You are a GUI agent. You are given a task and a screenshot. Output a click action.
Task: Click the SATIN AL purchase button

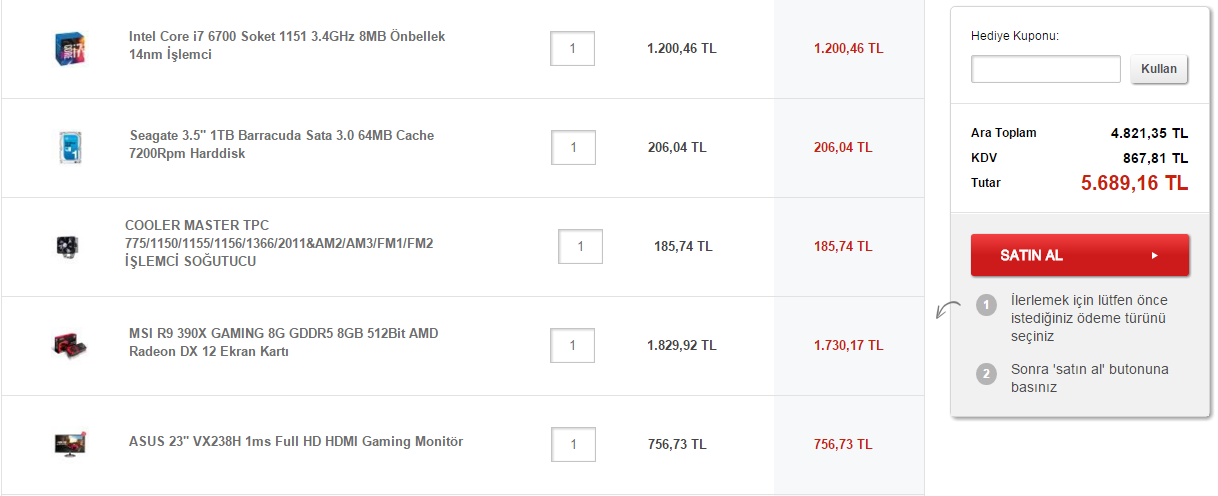click(x=1079, y=256)
